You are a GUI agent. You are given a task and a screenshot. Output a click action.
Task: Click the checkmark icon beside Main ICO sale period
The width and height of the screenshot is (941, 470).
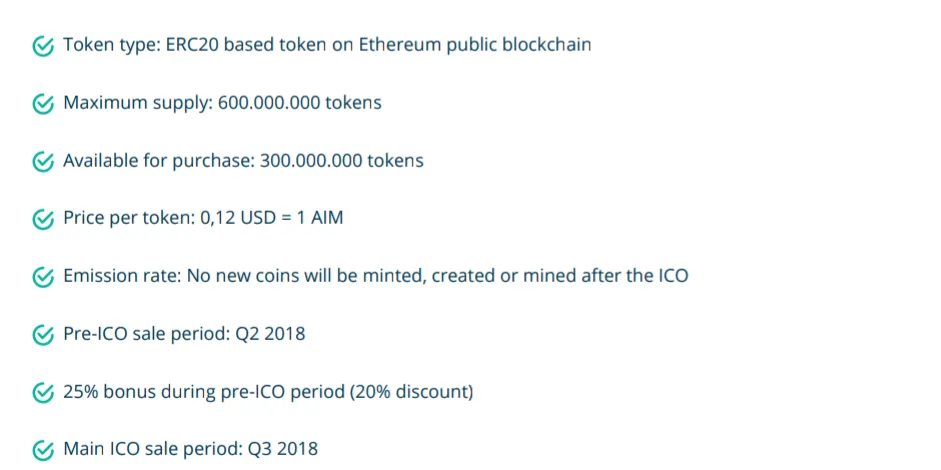click(43, 450)
